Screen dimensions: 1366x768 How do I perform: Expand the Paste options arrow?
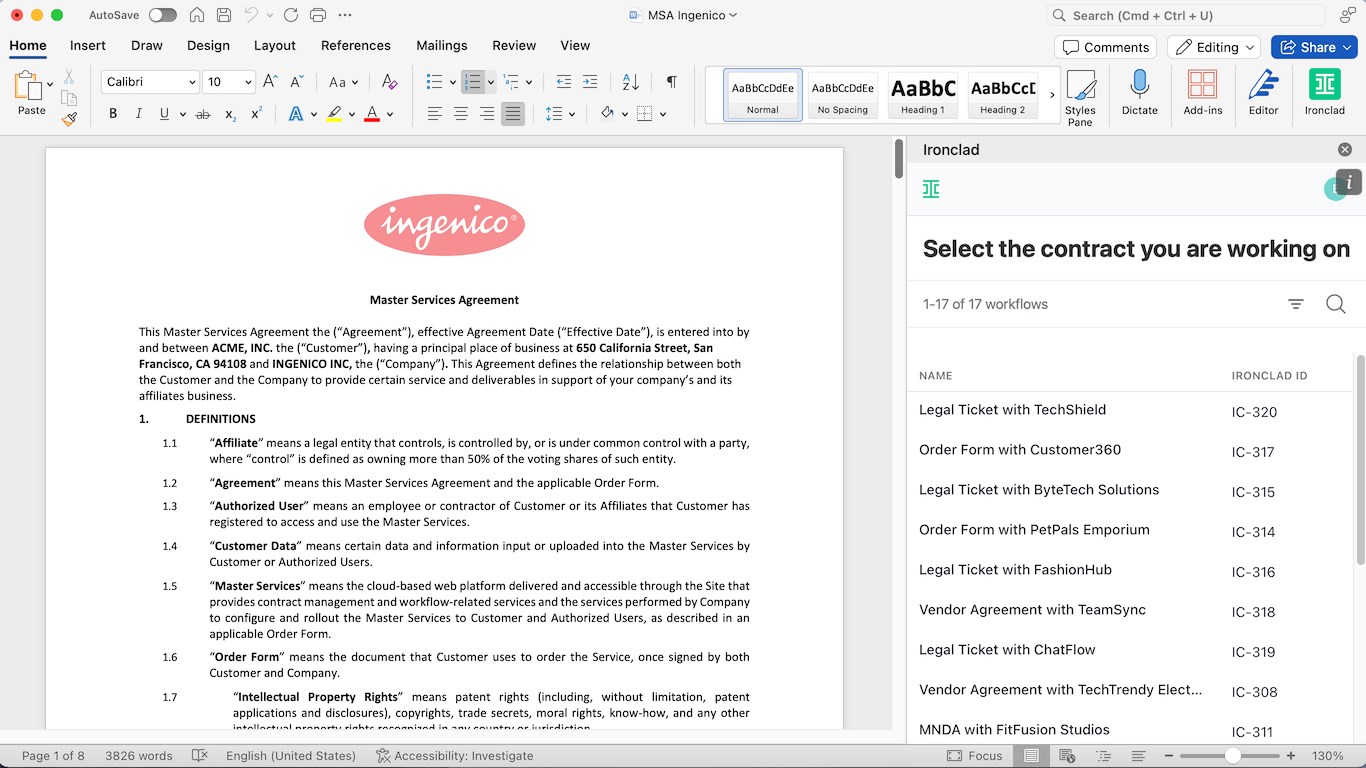[x=50, y=84]
